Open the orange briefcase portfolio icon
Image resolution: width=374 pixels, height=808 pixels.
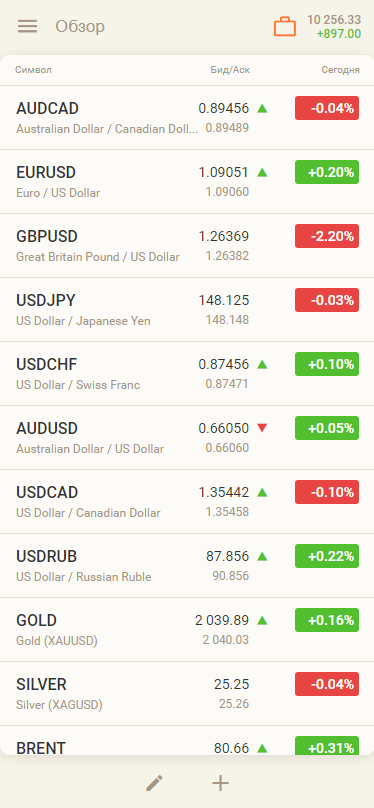[285, 26]
